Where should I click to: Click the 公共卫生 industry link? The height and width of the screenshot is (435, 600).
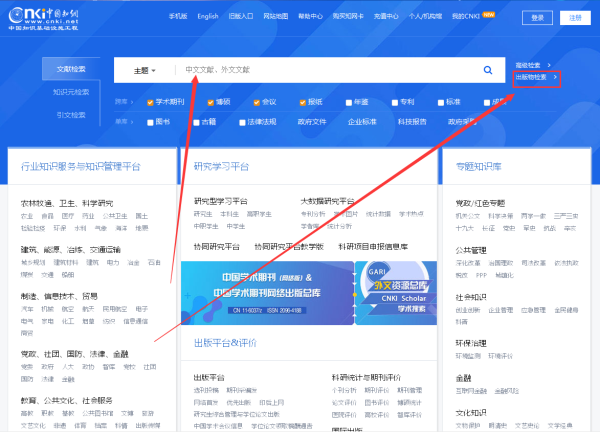click(x=115, y=216)
